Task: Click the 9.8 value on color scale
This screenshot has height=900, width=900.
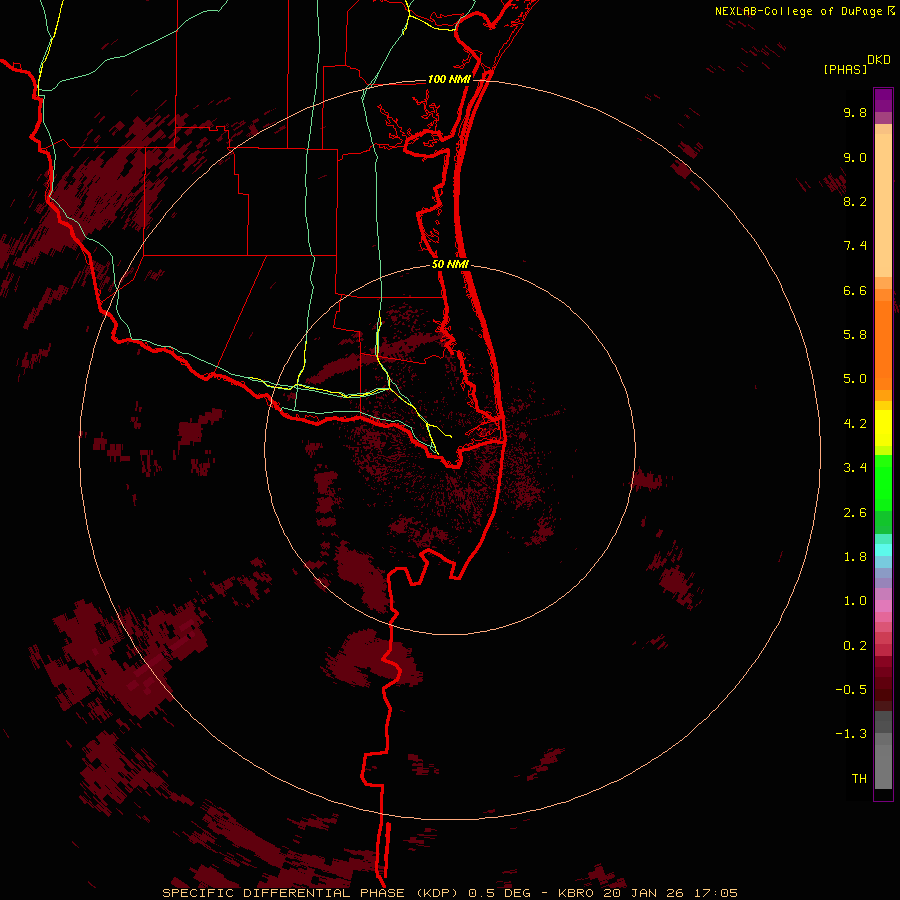Action: 855,112
